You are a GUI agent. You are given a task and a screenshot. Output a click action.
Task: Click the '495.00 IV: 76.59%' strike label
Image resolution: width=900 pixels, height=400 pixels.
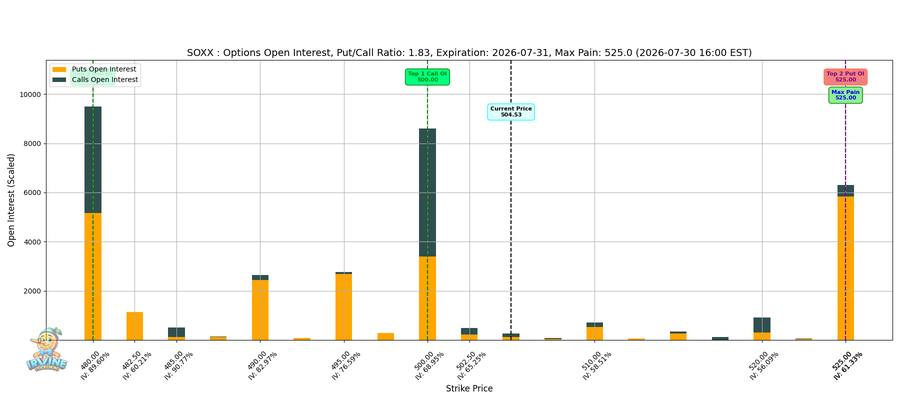click(x=347, y=366)
